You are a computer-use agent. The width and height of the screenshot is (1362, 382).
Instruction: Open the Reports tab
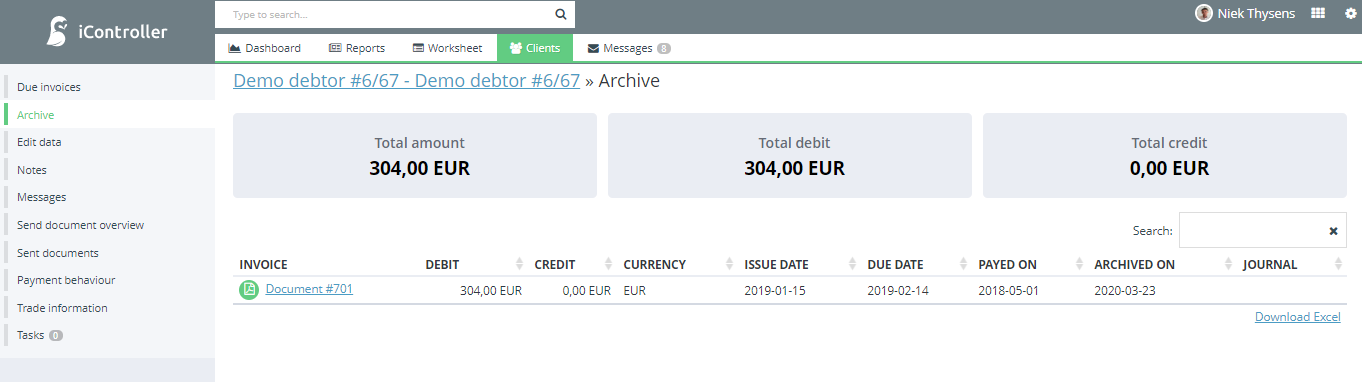click(357, 48)
